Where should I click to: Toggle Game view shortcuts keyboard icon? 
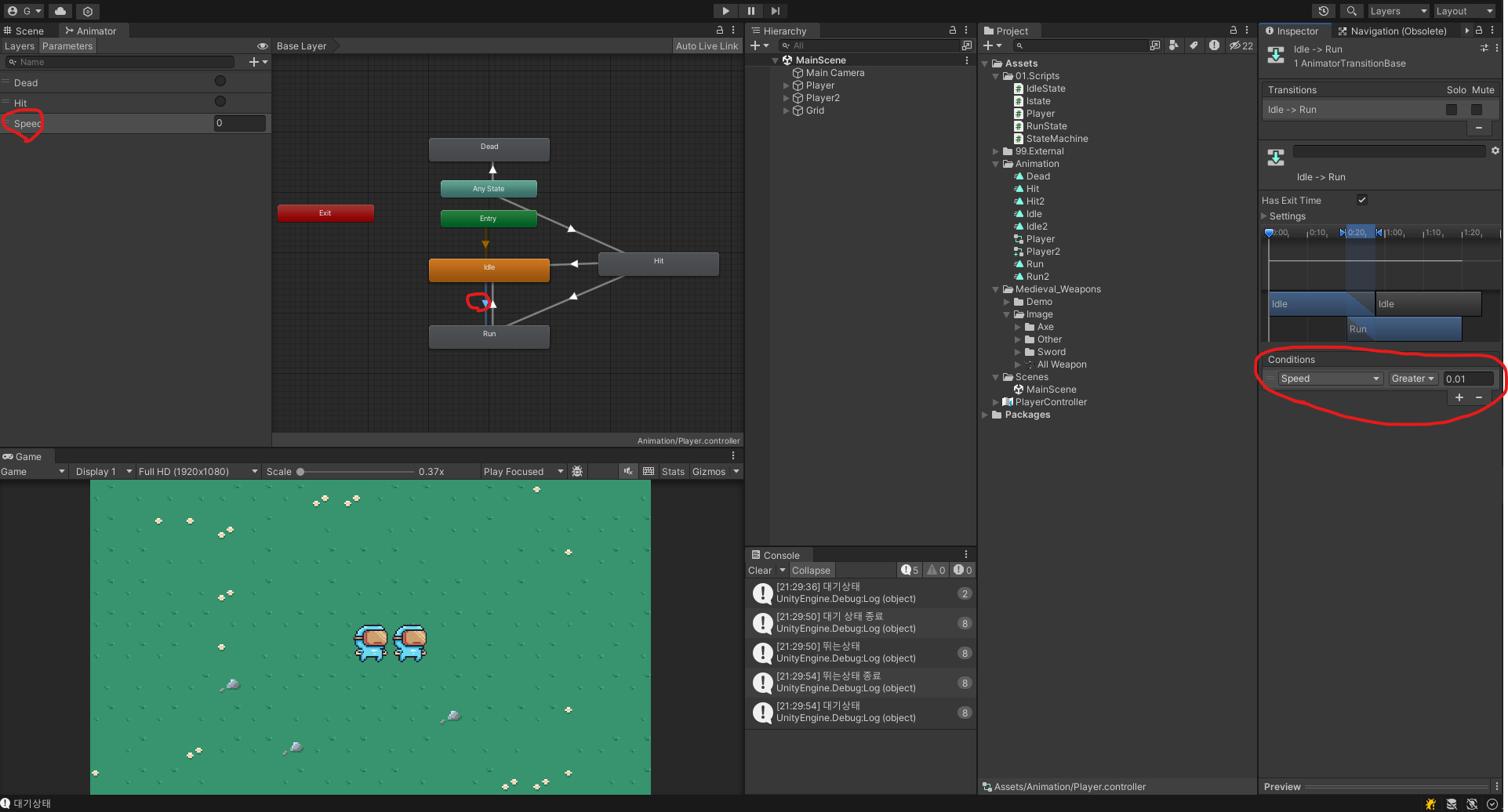coord(649,471)
